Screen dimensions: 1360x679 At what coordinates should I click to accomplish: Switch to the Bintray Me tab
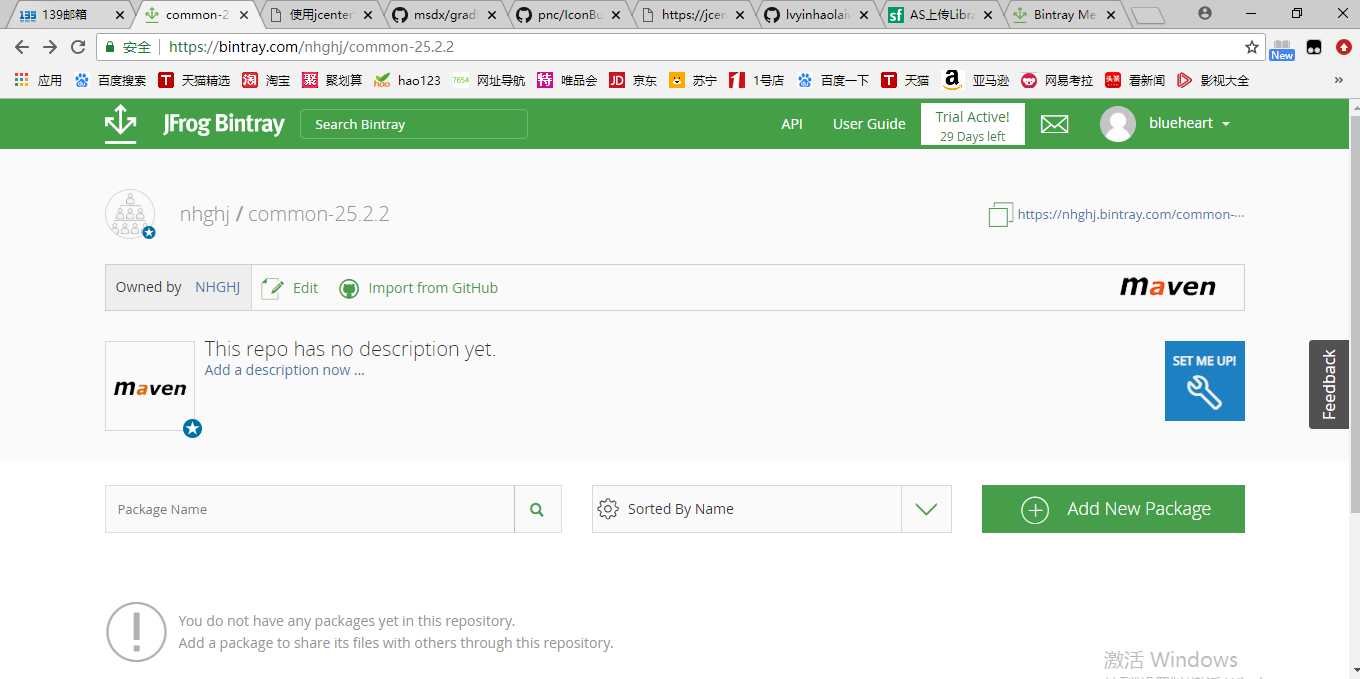pyautogui.click(x=1066, y=15)
